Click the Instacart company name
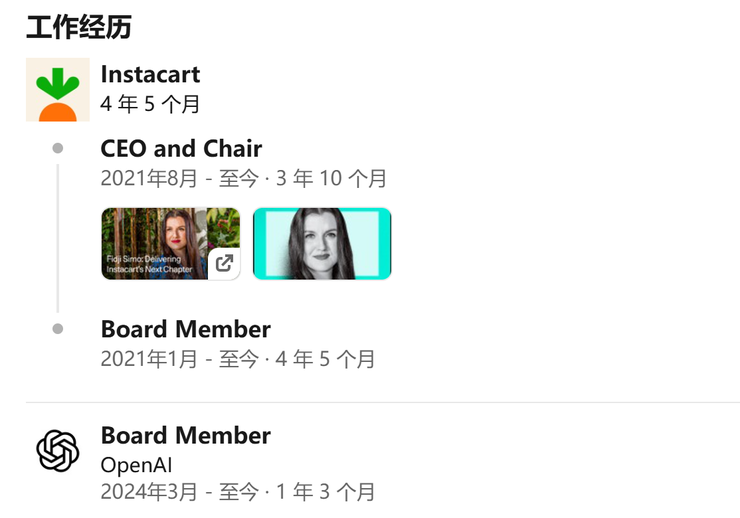The image size is (740, 518). [x=150, y=74]
